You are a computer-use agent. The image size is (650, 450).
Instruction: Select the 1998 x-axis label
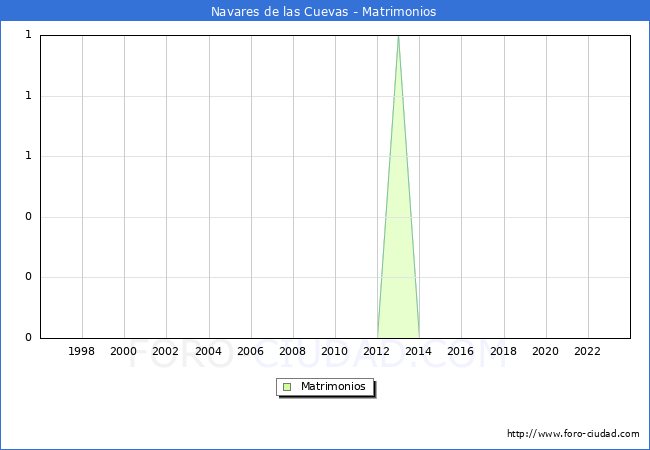coord(81,351)
